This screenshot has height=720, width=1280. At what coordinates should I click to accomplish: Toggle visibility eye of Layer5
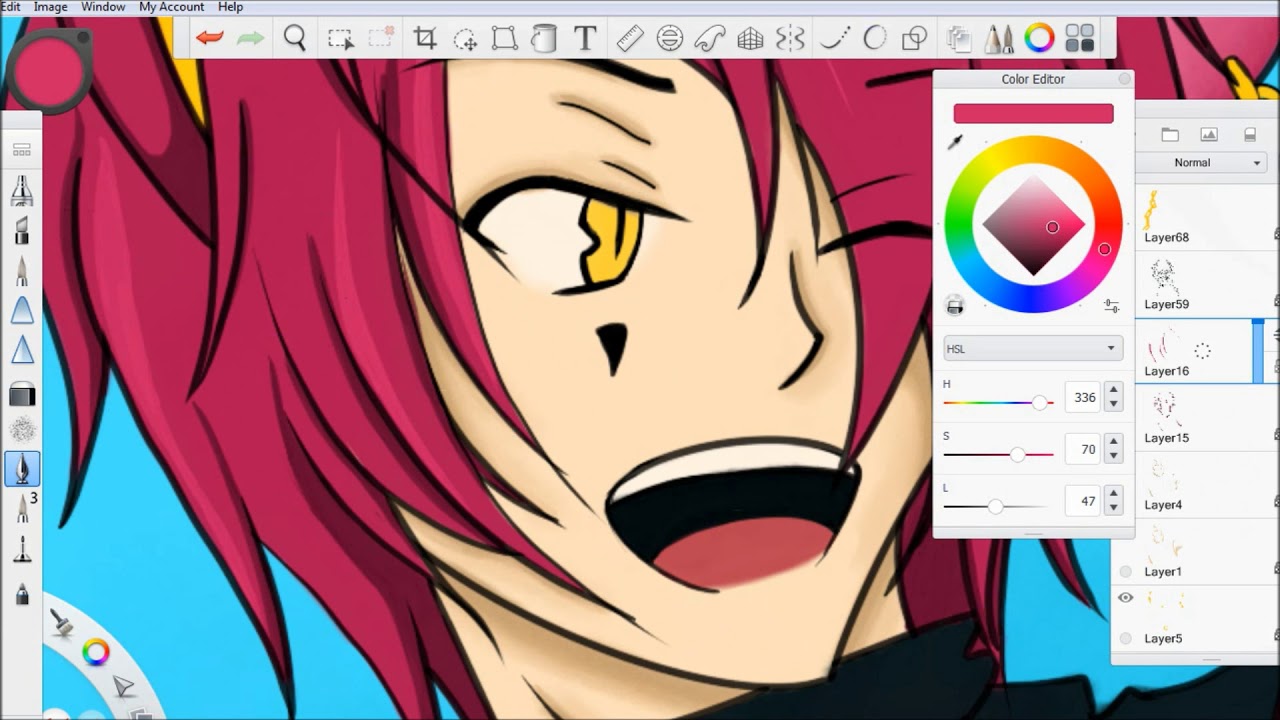[1126, 597]
